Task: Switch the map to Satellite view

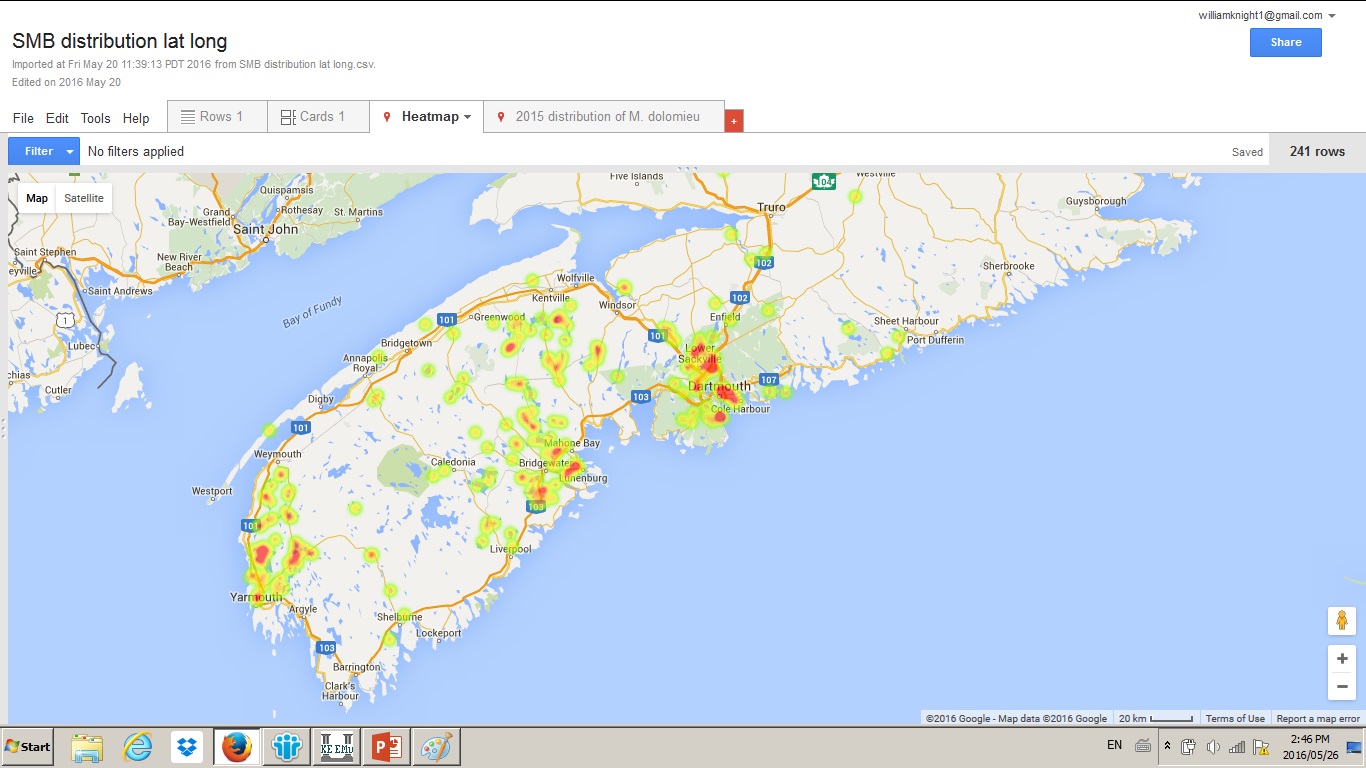Action: click(x=84, y=198)
